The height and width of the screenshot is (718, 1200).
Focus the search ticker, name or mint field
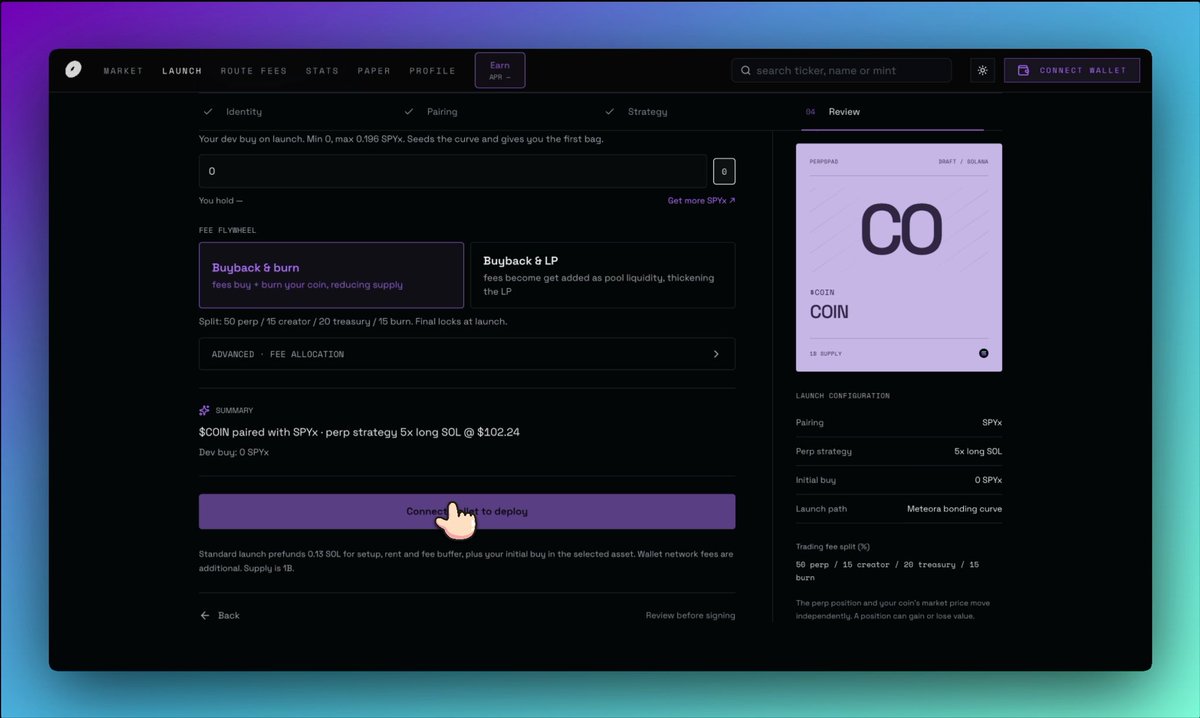(841, 70)
